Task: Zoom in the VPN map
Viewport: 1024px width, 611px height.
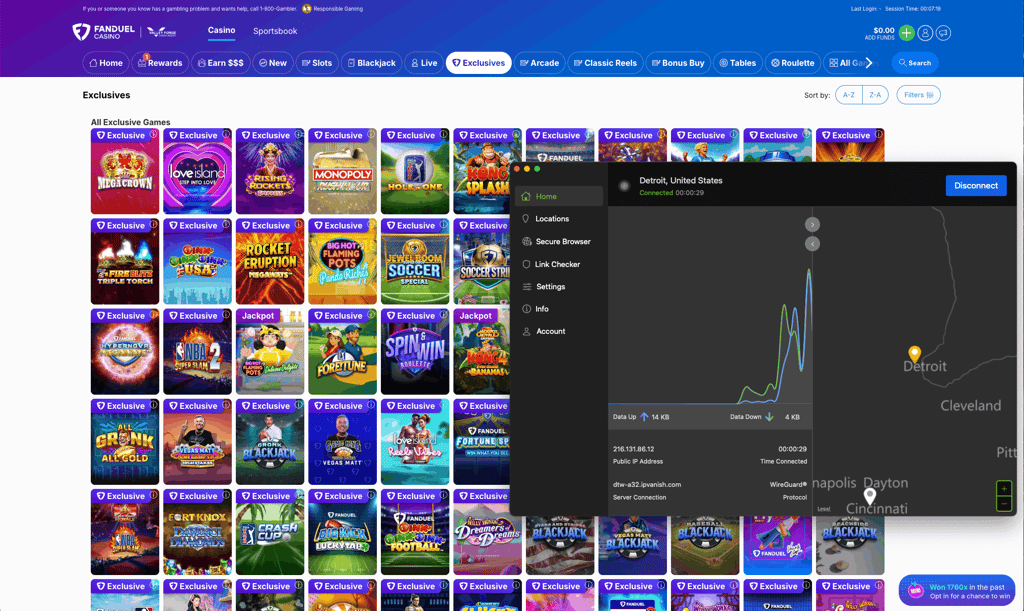Action: click(1004, 489)
